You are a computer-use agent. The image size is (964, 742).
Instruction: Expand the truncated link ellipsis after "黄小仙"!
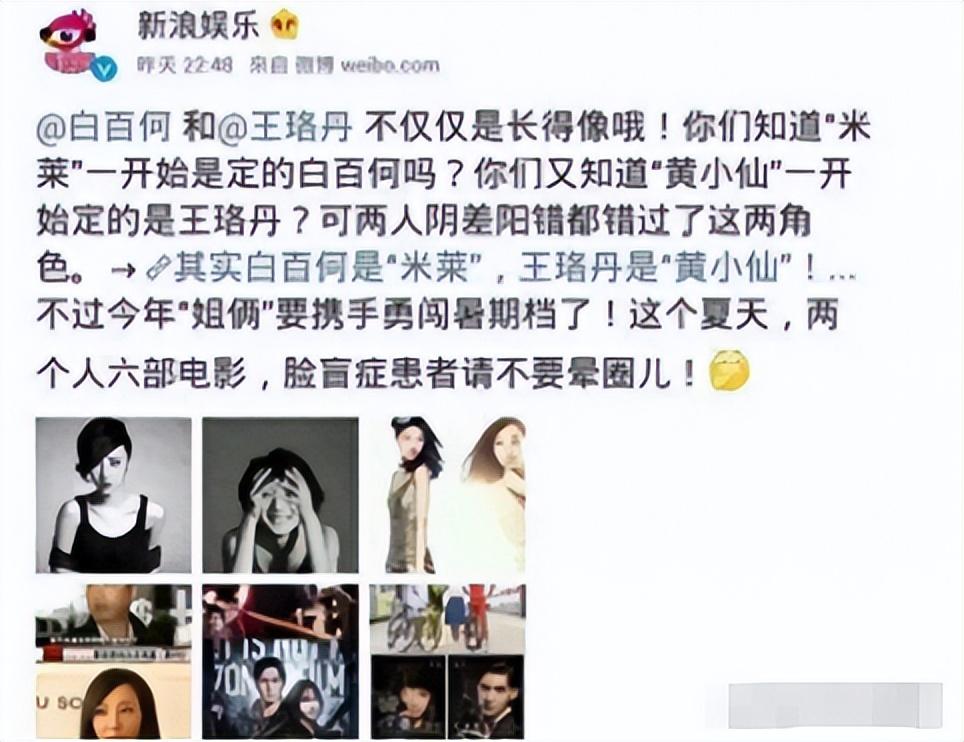842,274
